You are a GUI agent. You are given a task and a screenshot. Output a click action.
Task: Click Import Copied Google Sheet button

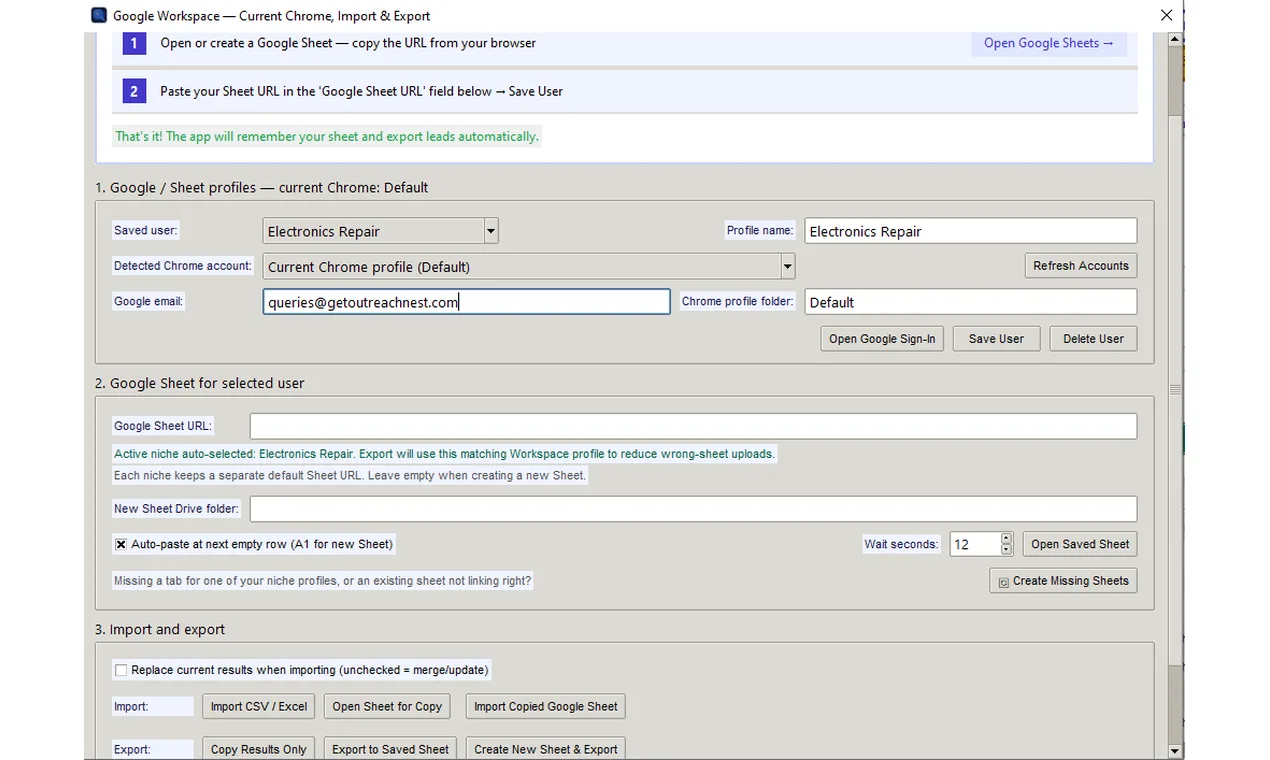point(546,706)
